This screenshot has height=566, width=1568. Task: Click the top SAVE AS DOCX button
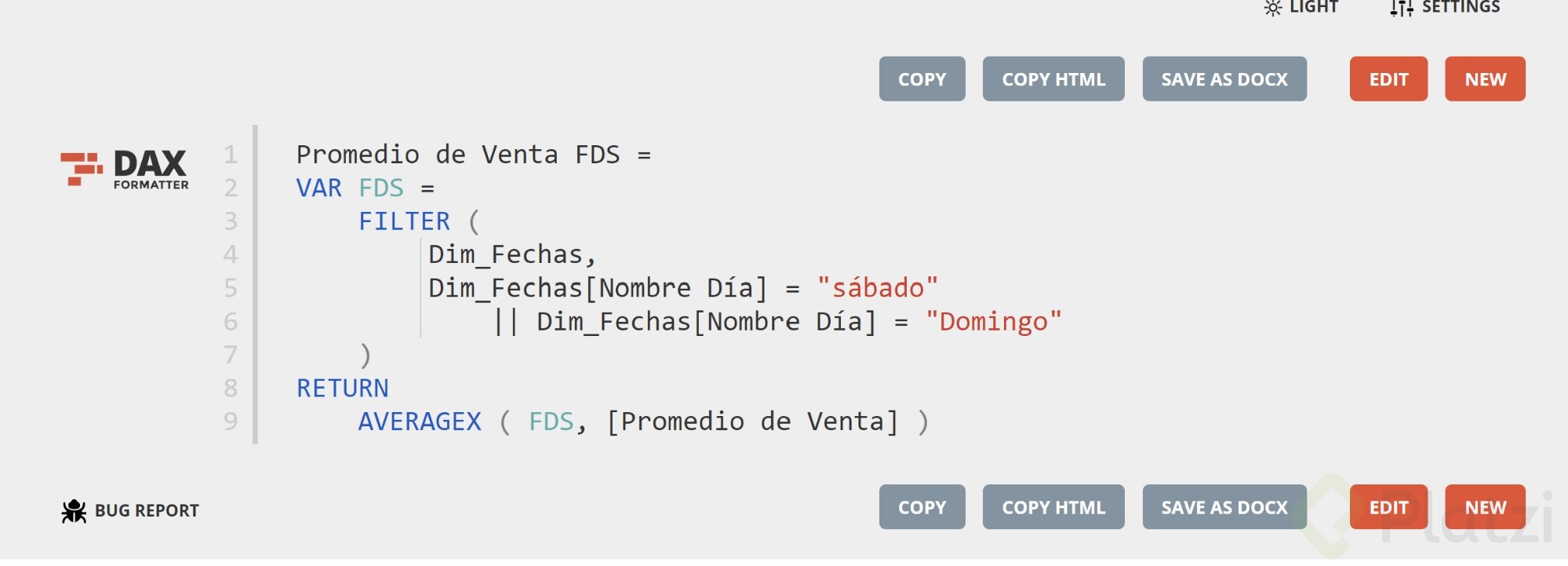(1224, 79)
